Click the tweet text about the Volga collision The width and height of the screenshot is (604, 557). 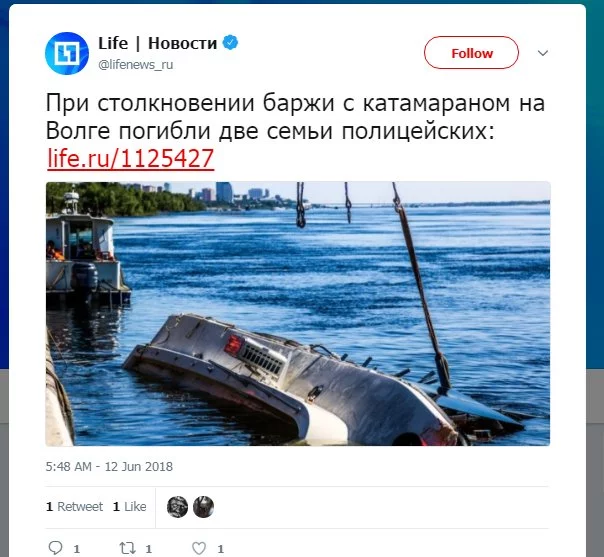pos(295,117)
